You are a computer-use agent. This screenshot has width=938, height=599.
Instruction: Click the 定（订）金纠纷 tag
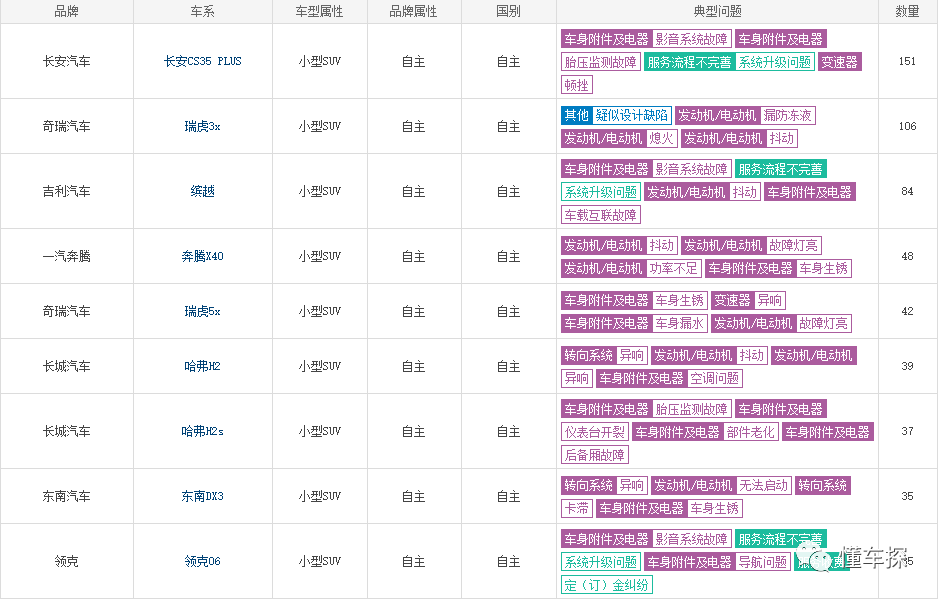(x=607, y=585)
